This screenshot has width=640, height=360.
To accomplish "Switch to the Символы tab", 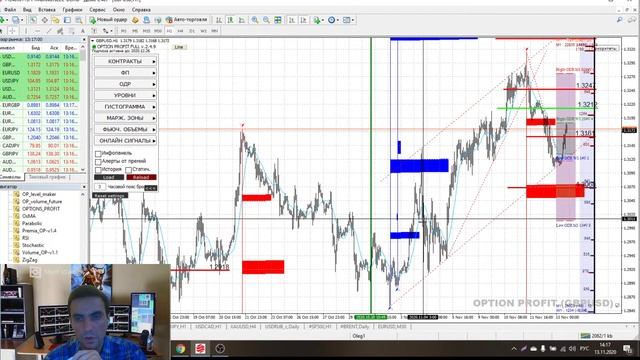I will pyautogui.click(x=11, y=177).
